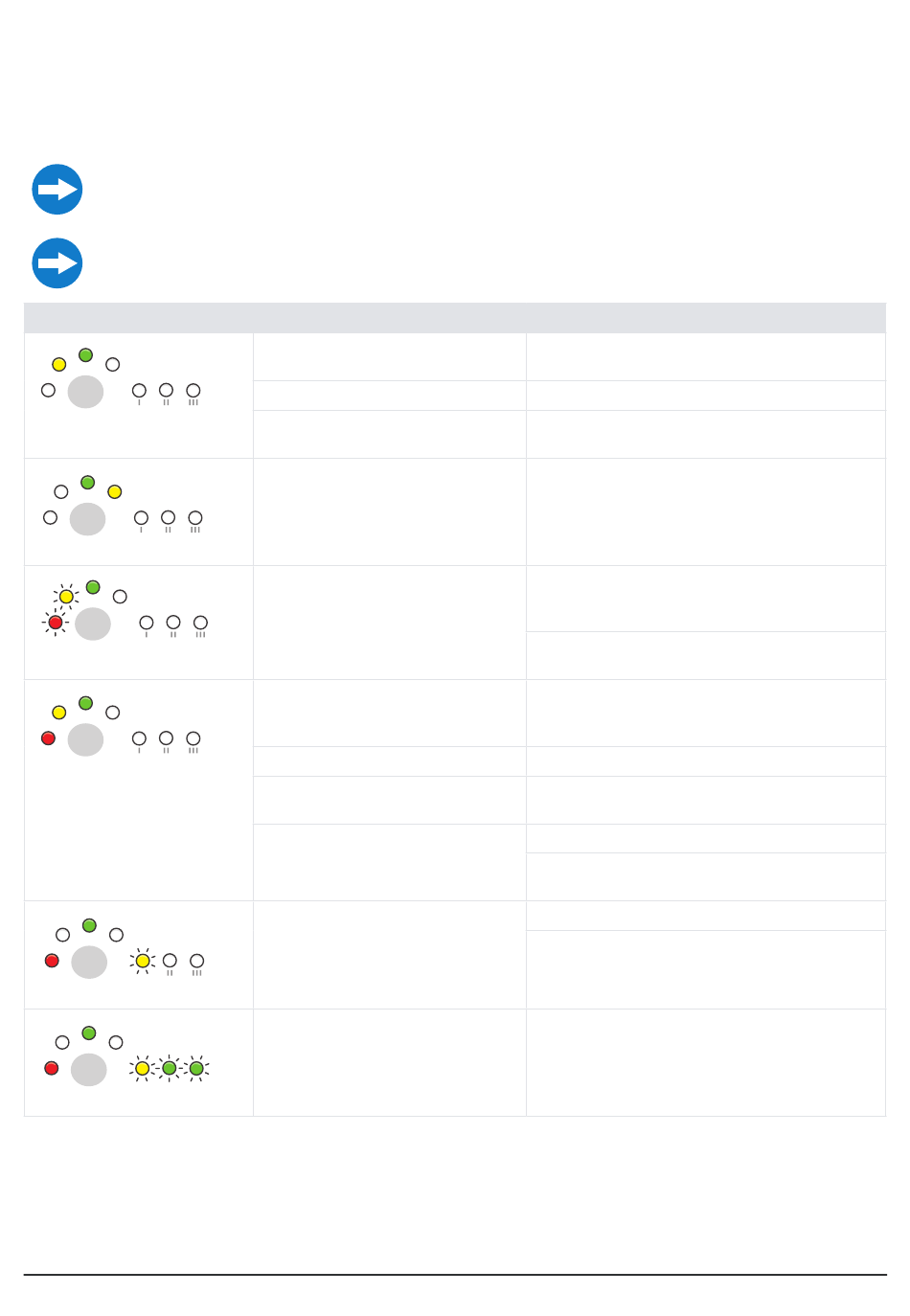
Task: Select the gray round button in first row
Action: tap(85, 392)
